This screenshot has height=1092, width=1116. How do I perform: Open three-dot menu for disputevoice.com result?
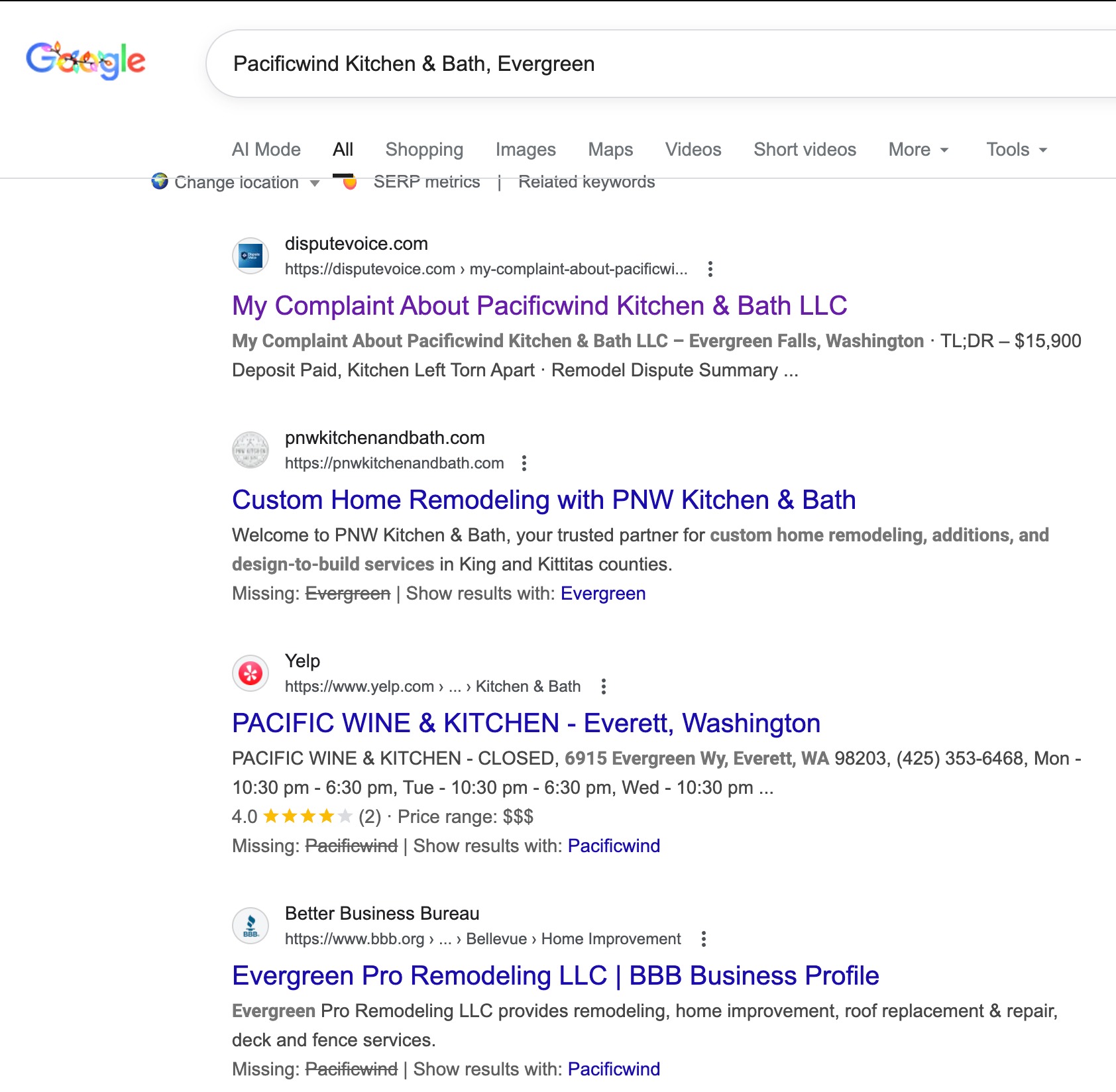coord(710,269)
